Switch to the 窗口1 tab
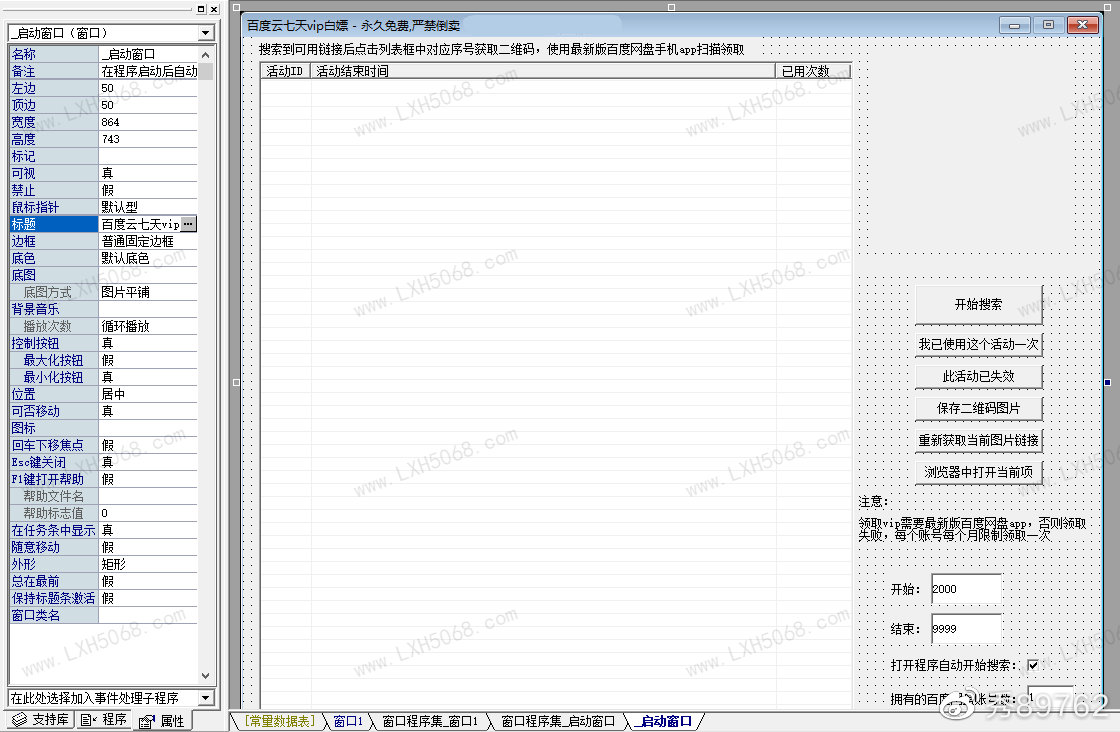Image resolution: width=1120 pixels, height=732 pixels. [x=349, y=721]
